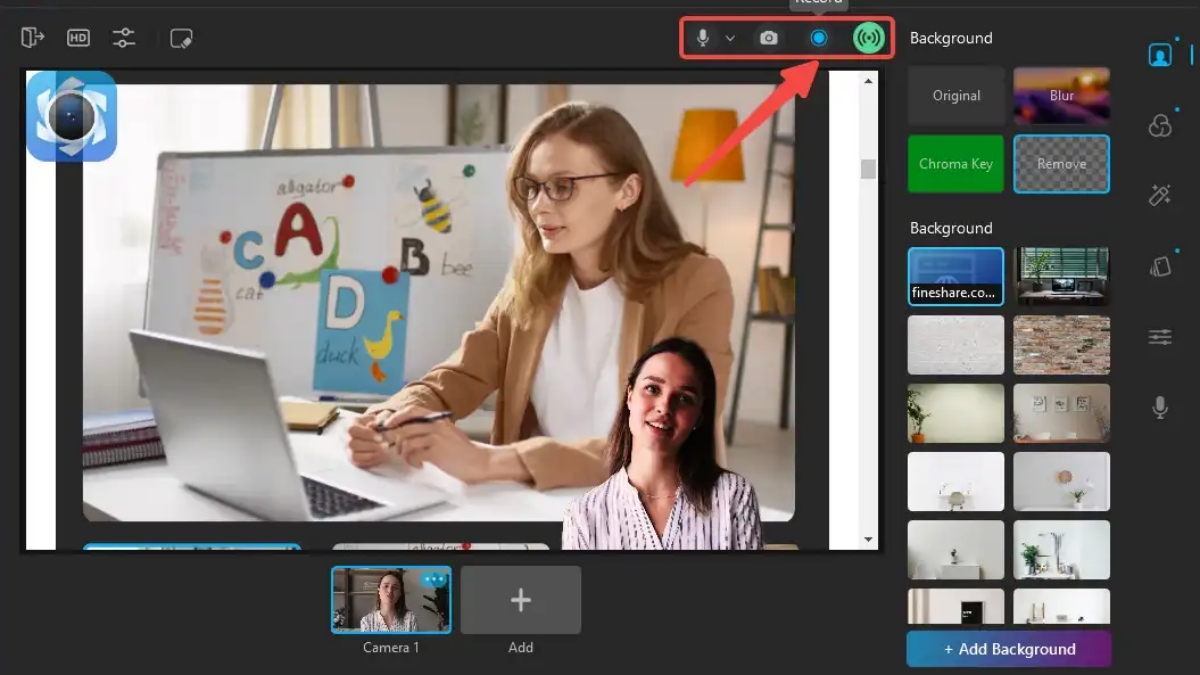The height and width of the screenshot is (675, 1200).
Task: Click the Add Background button
Action: [x=1007, y=649]
